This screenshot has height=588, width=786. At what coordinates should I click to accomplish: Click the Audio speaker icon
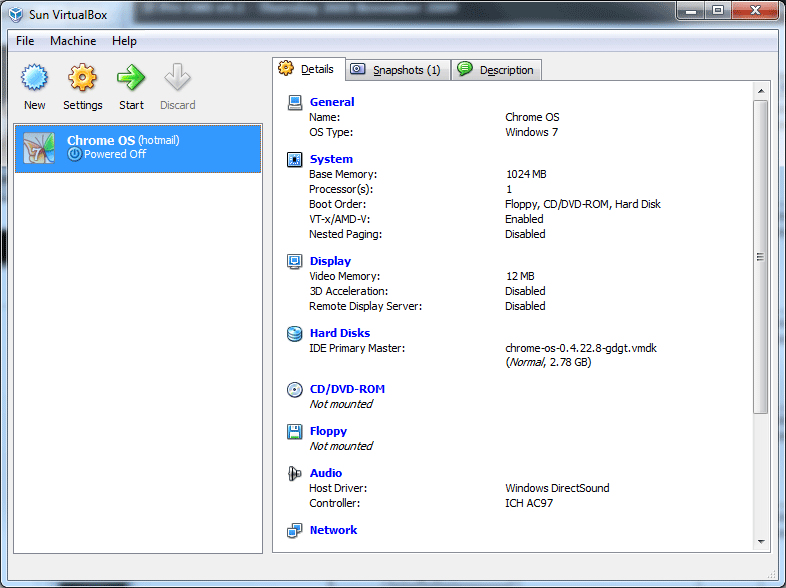point(295,473)
